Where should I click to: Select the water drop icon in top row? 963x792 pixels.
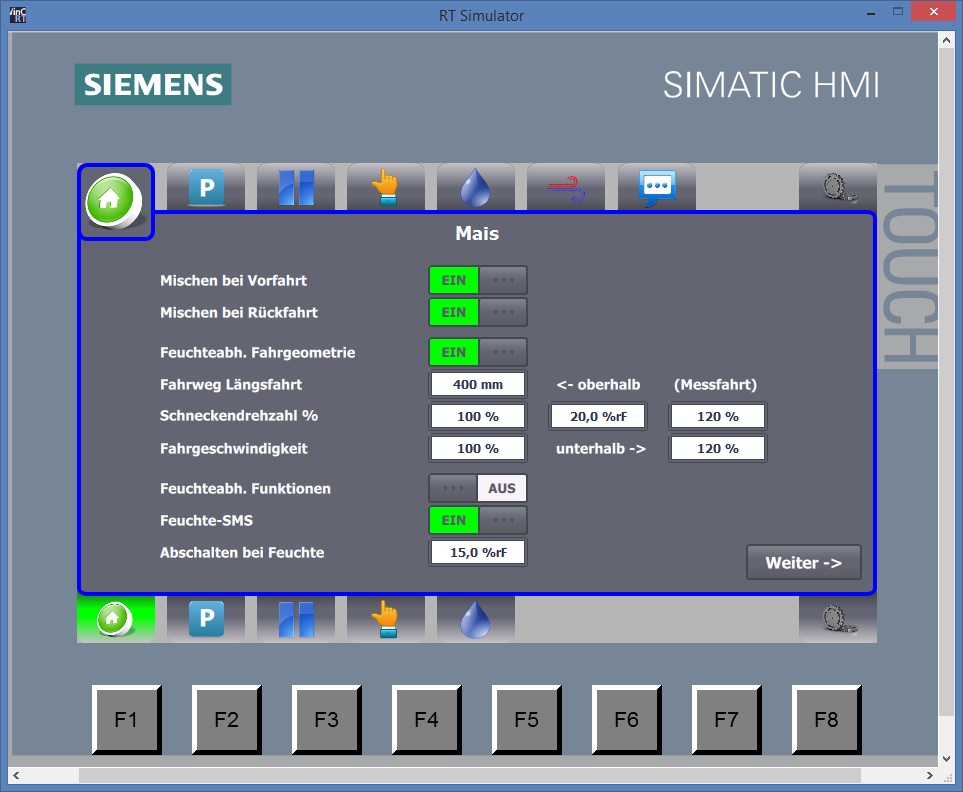click(476, 187)
